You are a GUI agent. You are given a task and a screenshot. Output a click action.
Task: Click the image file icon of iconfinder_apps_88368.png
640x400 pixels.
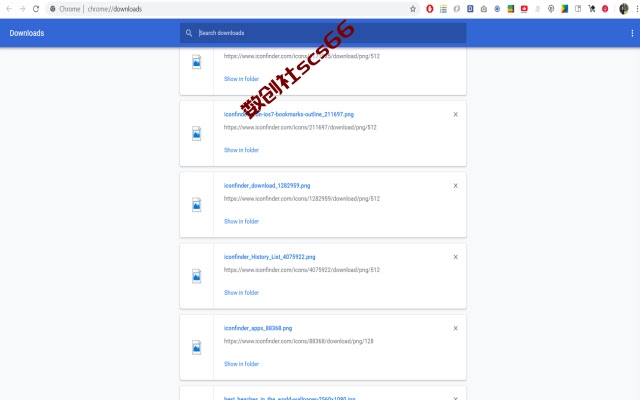196,347
